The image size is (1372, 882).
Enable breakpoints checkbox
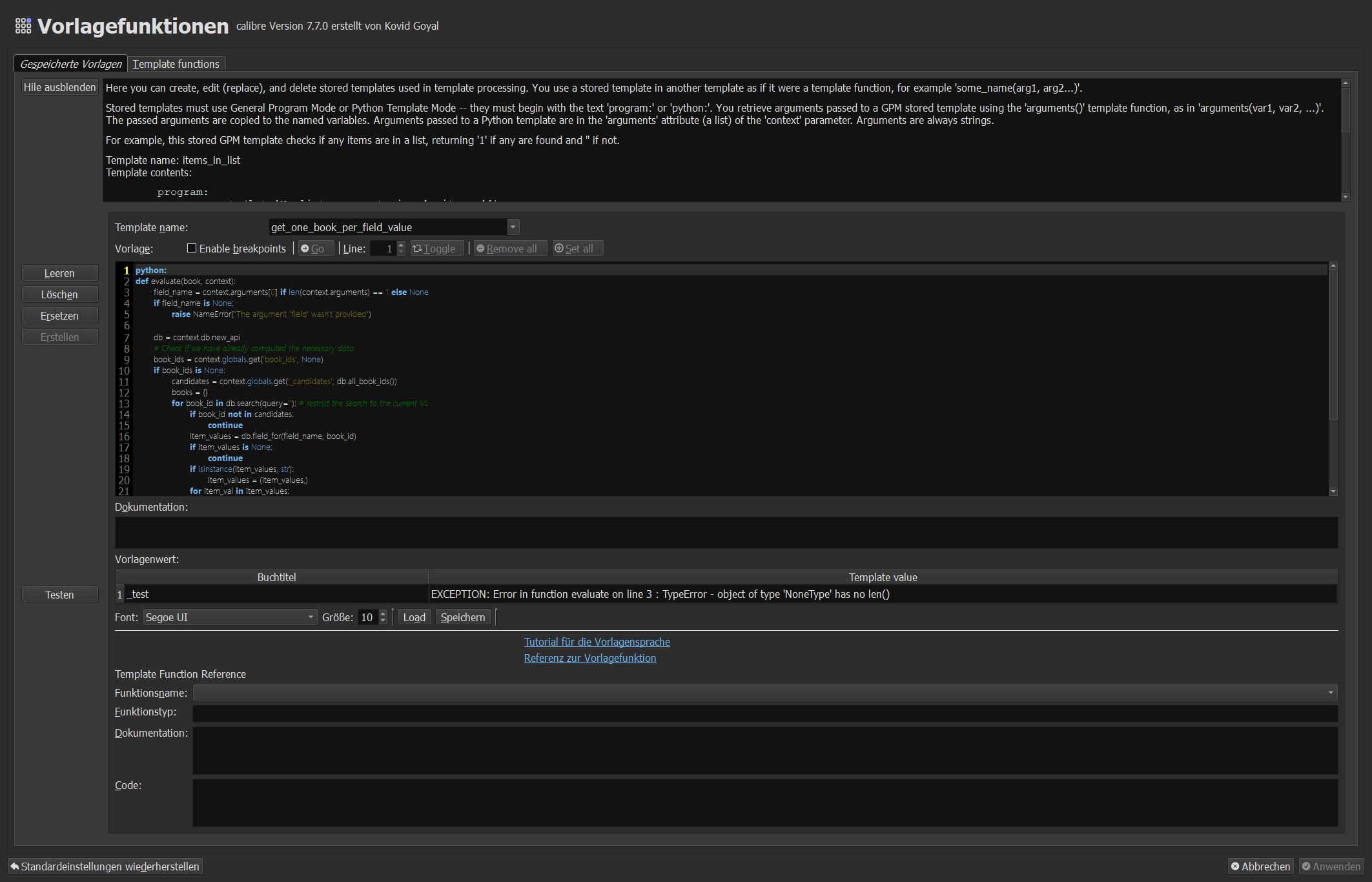point(192,248)
